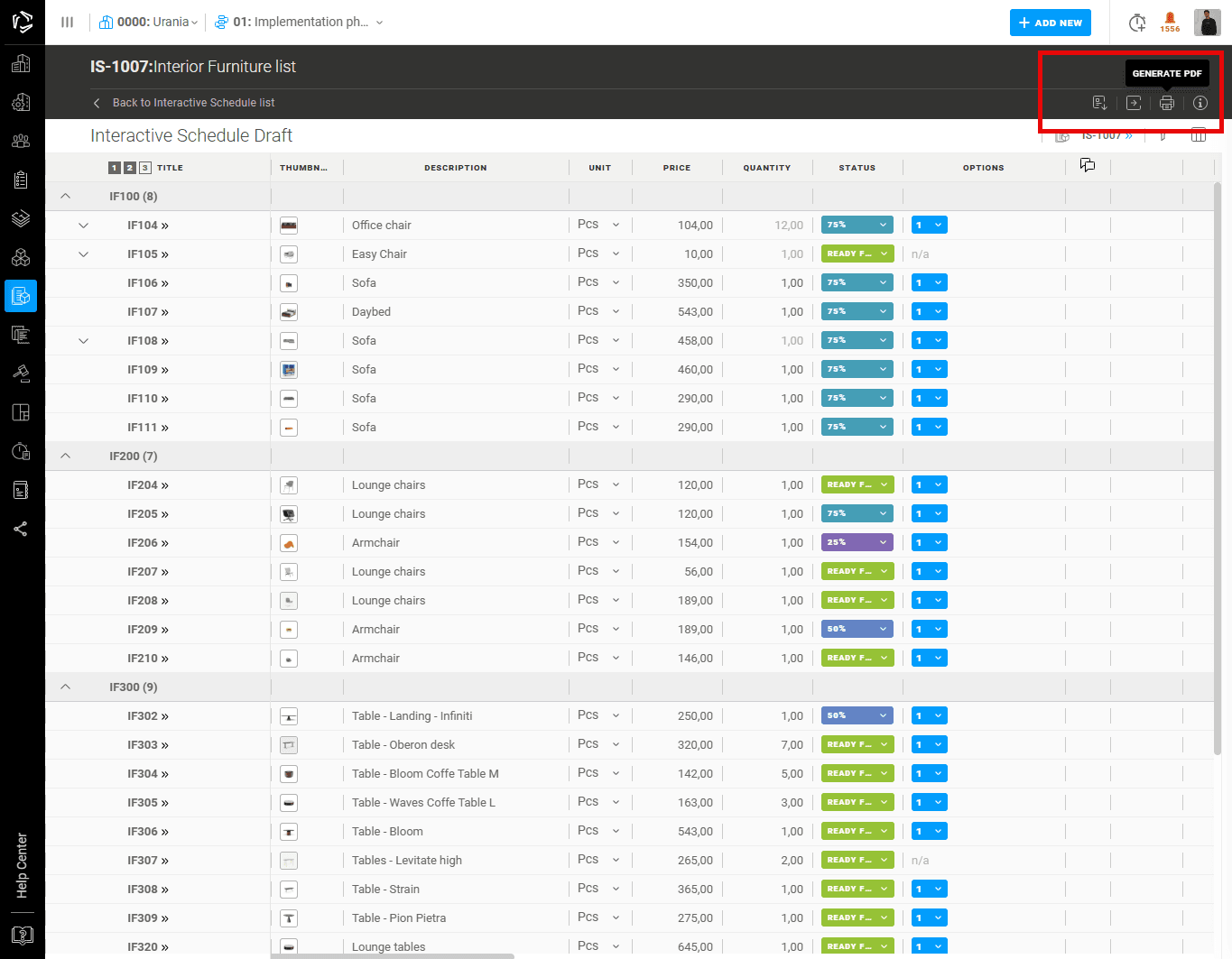This screenshot has width=1232, height=959.
Task: Click the share icon in the left sidebar
Action: [21, 529]
